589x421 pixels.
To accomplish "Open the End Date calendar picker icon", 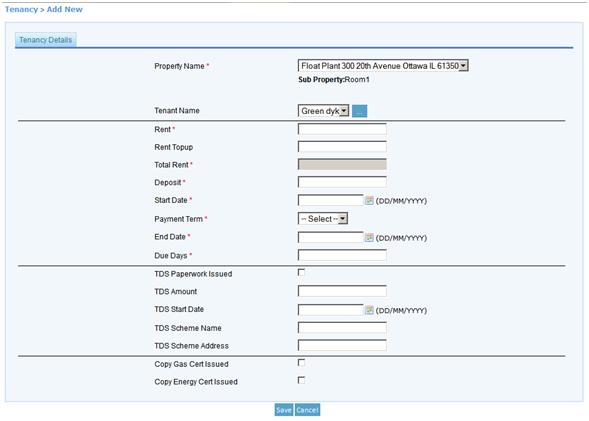I will (369, 237).
